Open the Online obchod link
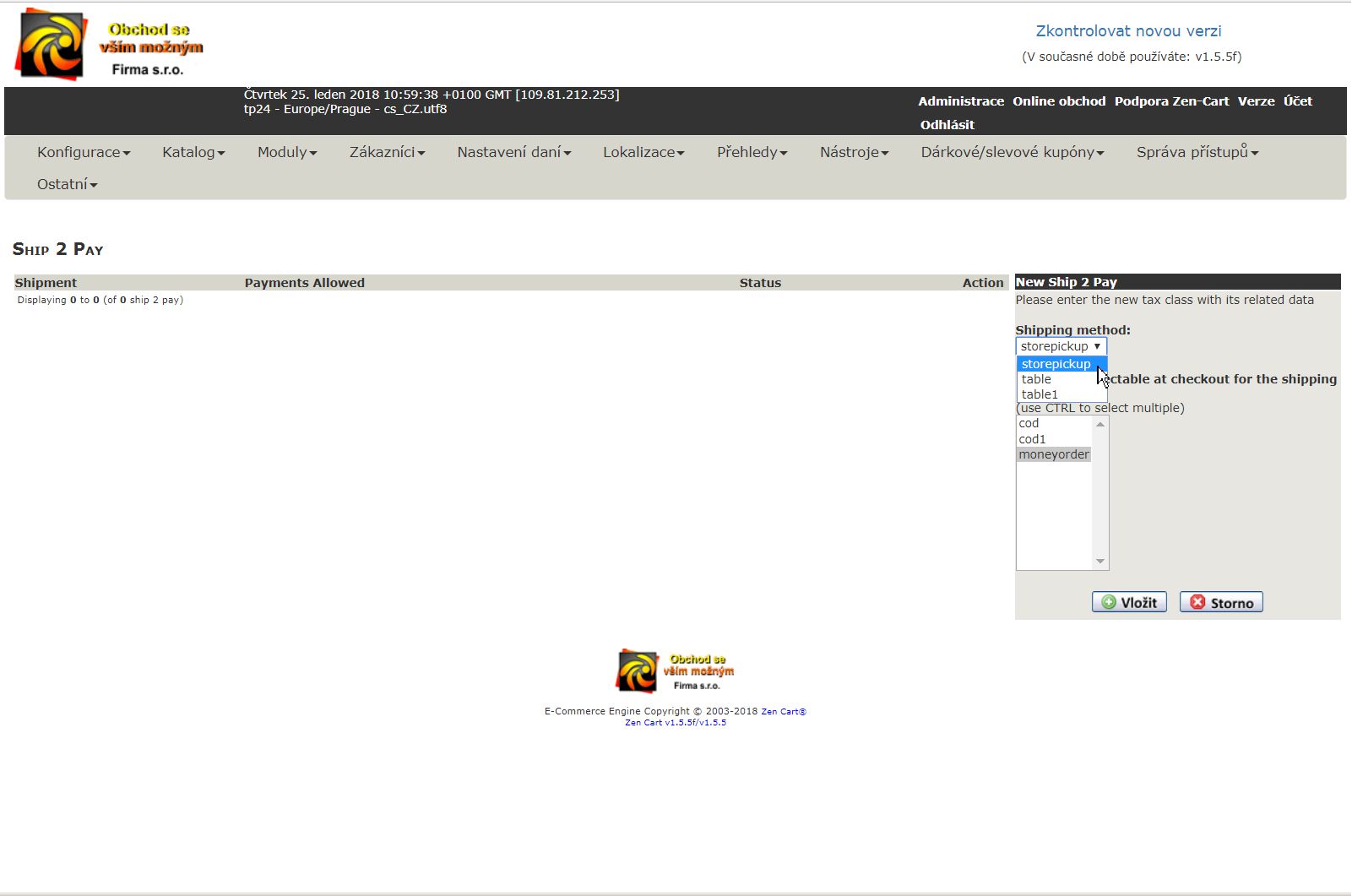This screenshot has width=1352, height=896. pyautogui.click(x=1059, y=101)
